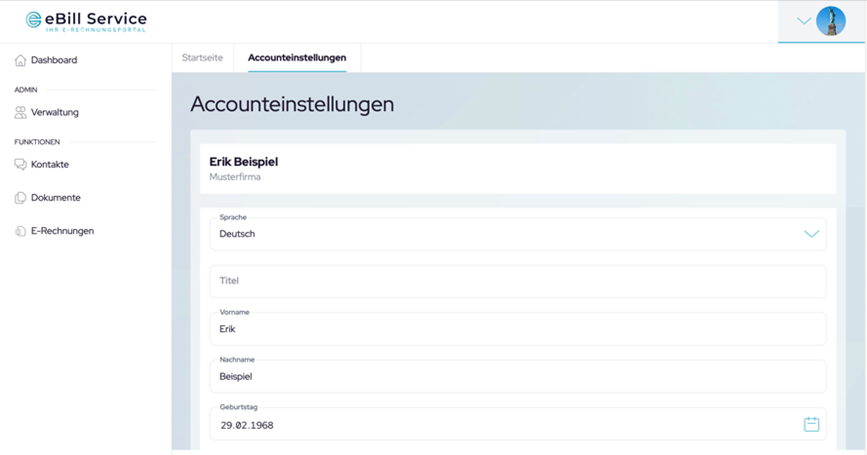
Task: Click into the Vorname field containing Erik
Action: pos(517,329)
